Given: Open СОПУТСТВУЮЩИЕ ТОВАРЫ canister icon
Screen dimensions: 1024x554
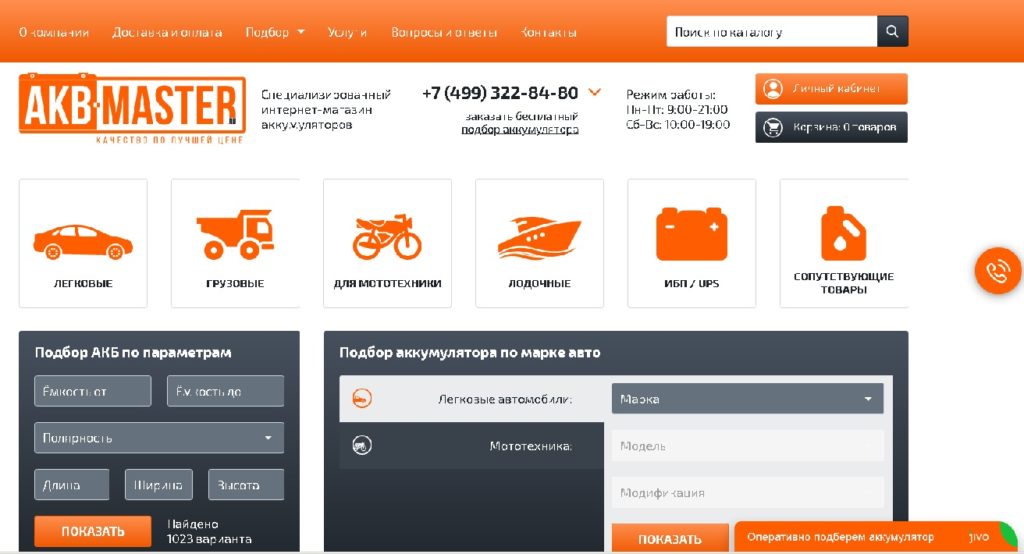Looking at the screenshot, I should (844, 233).
